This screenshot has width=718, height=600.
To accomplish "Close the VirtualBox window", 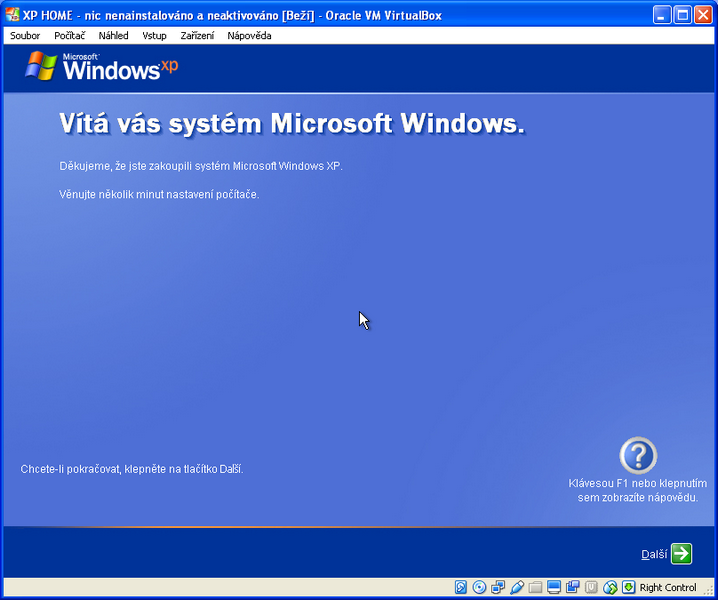I will pyautogui.click(x=703, y=15).
